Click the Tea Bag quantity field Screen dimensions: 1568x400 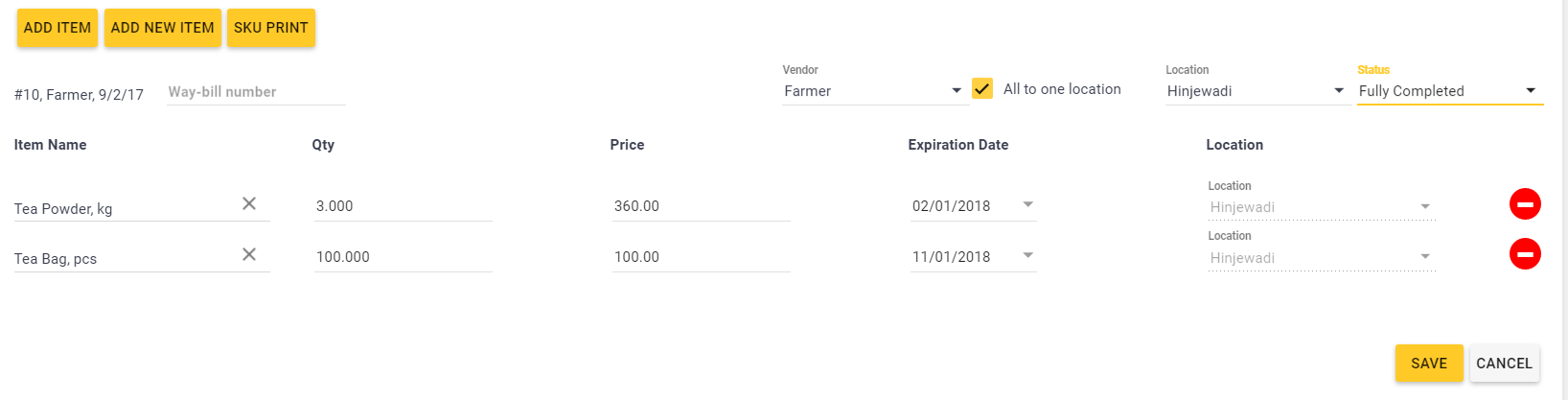tap(403, 257)
